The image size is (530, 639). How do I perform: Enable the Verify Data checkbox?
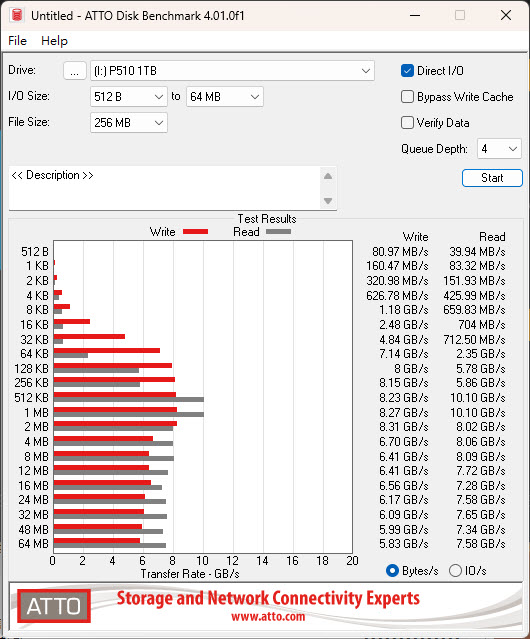pos(407,123)
